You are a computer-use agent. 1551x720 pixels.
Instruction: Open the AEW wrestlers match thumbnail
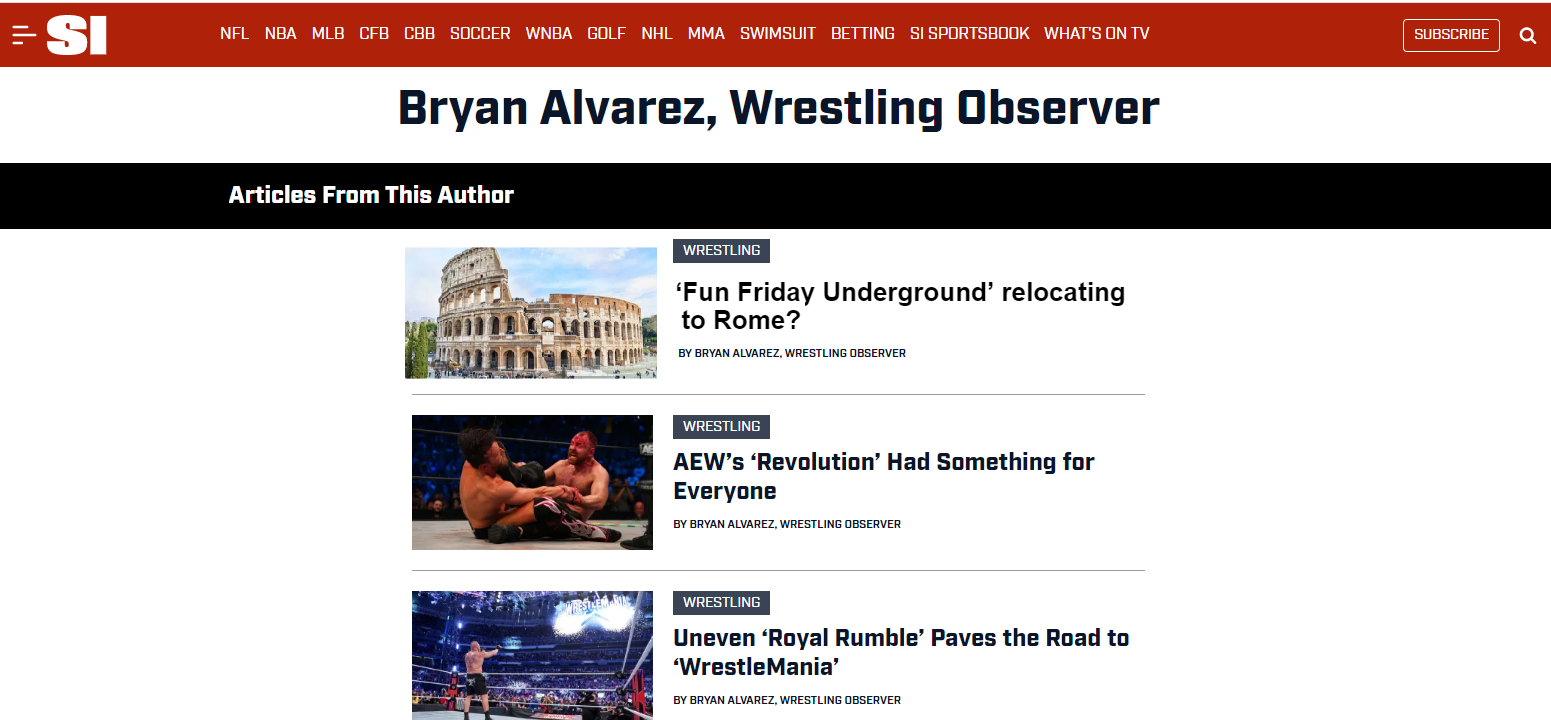pyautogui.click(x=532, y=482)
